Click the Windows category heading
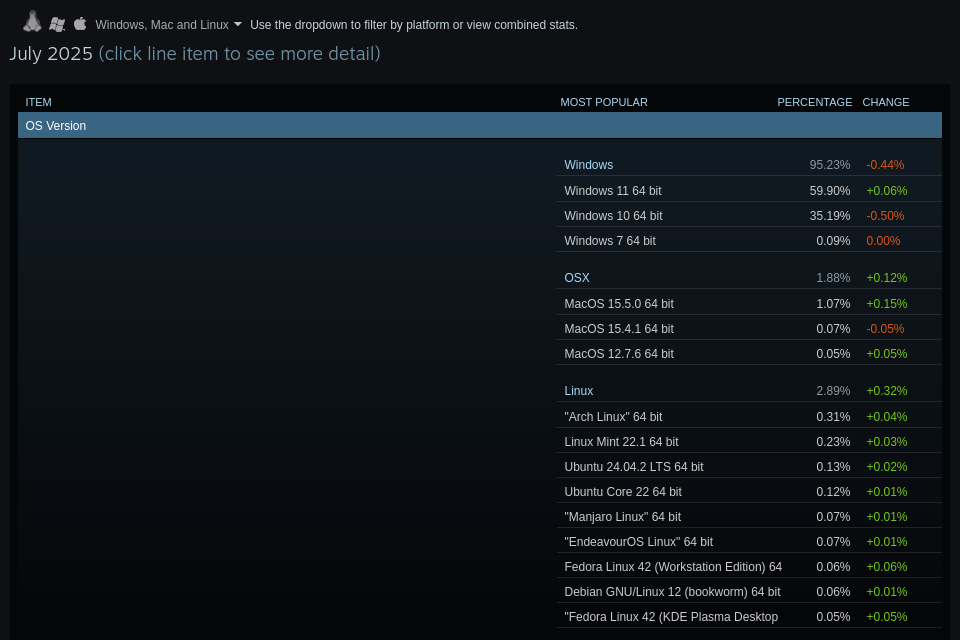The height and width of the screenshot is (640, 960). [588, 165]
